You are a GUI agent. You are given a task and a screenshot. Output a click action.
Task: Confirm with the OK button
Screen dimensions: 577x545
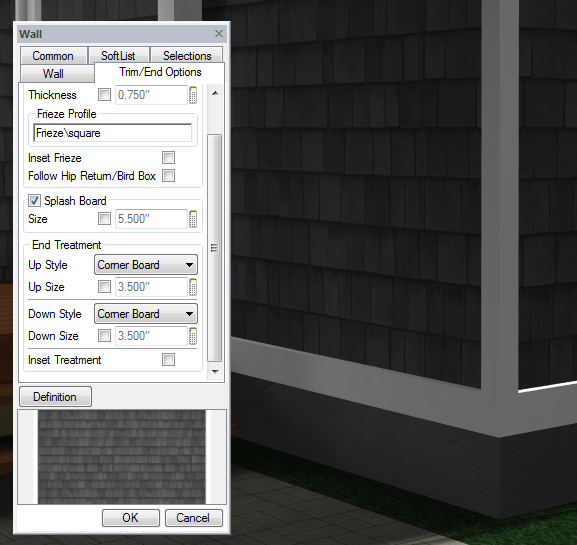[131, 518]
